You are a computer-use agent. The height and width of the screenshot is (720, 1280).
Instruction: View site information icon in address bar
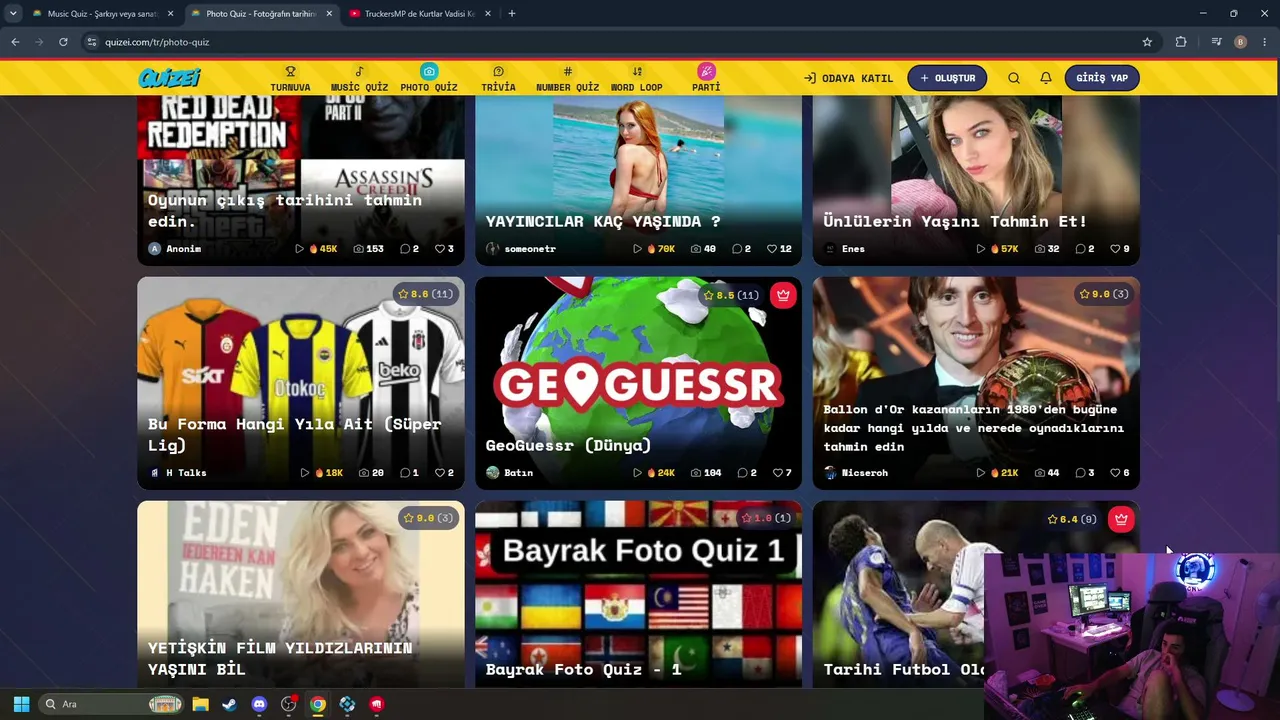92,42
